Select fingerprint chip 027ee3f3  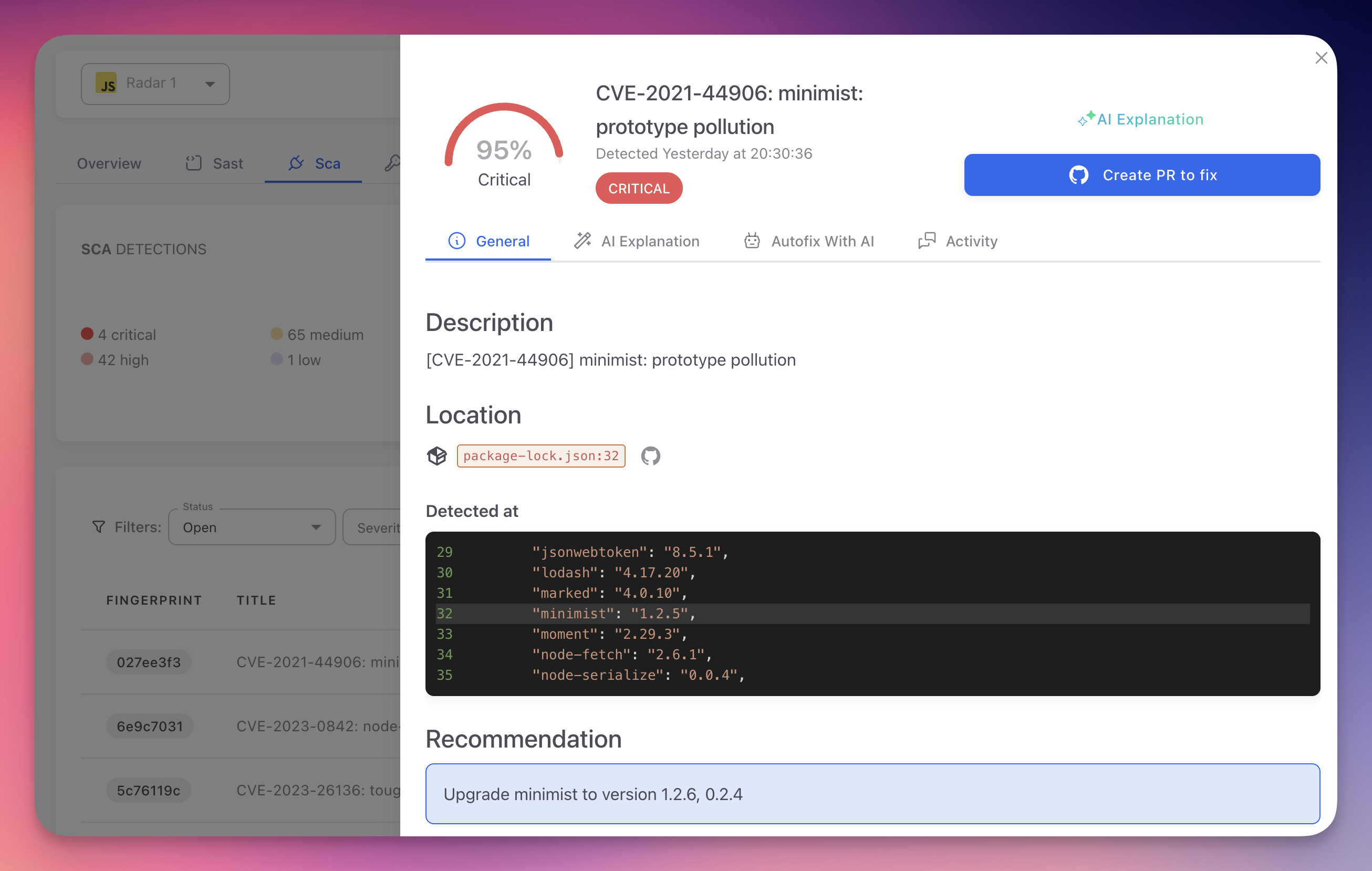148,662
